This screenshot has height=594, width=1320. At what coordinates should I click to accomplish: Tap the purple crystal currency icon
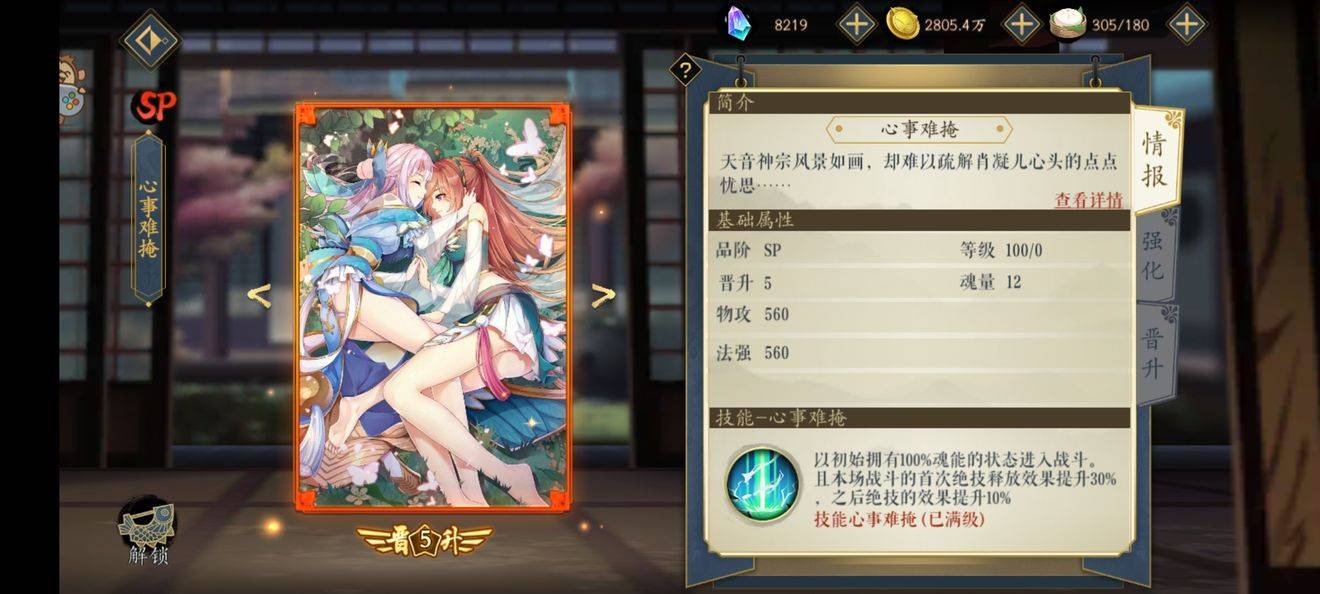pyautogui.click(x=740, y=23)
